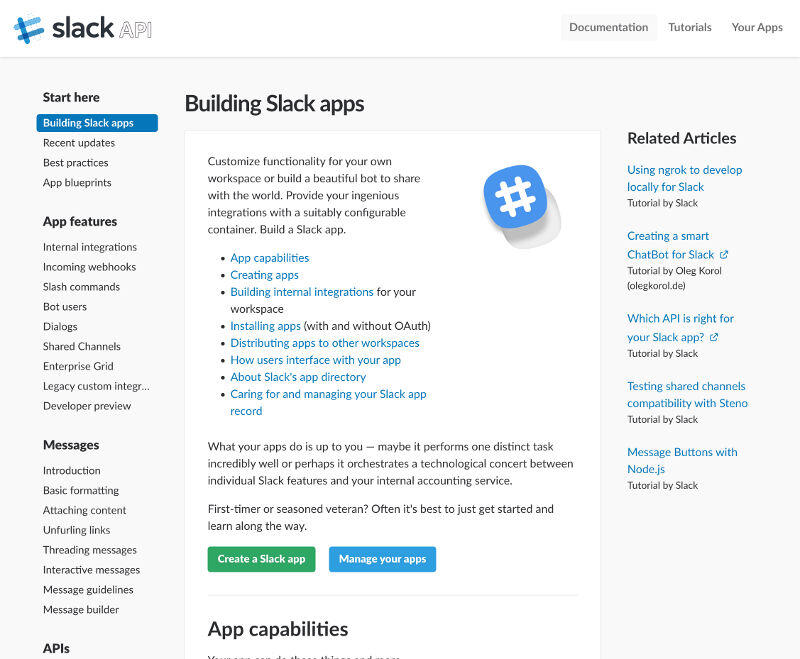Click the Manage your apps button
This screenshot has height=659, width=800.
coord(382,560)
